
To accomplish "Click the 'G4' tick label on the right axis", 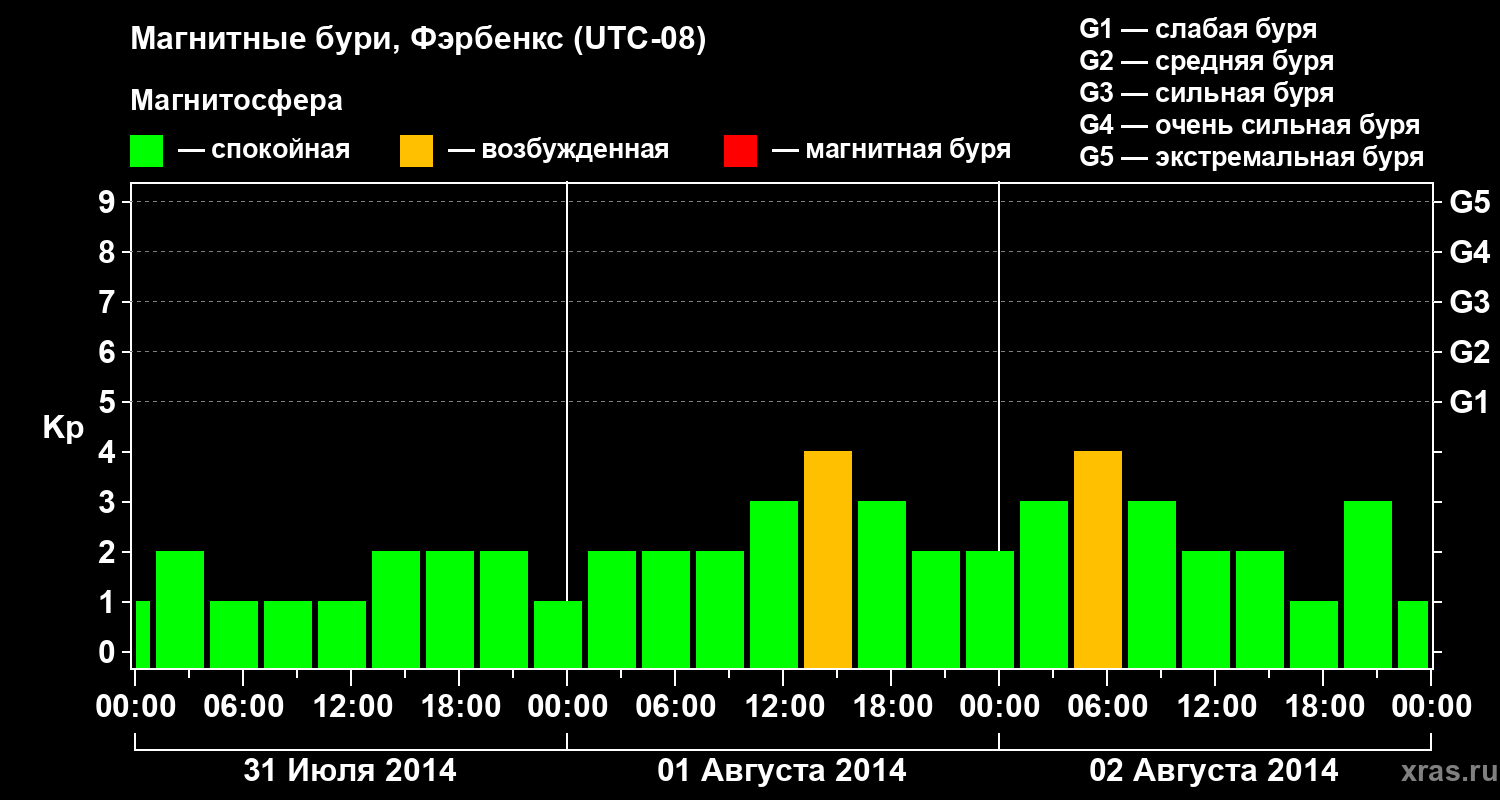I will 1469,252.
